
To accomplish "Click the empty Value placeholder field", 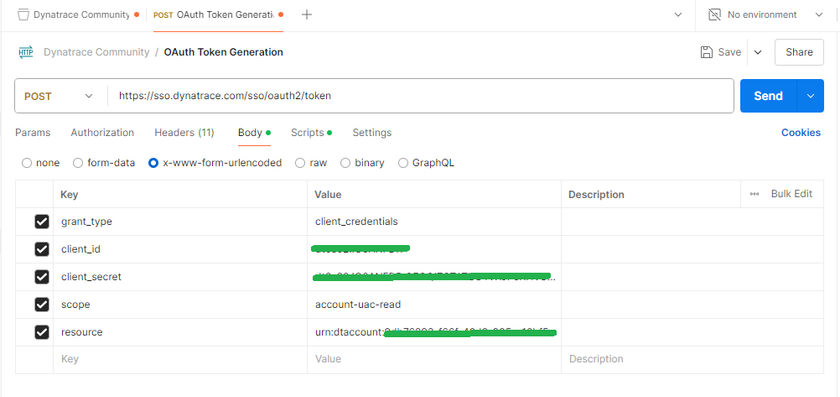I will (434, 359).
